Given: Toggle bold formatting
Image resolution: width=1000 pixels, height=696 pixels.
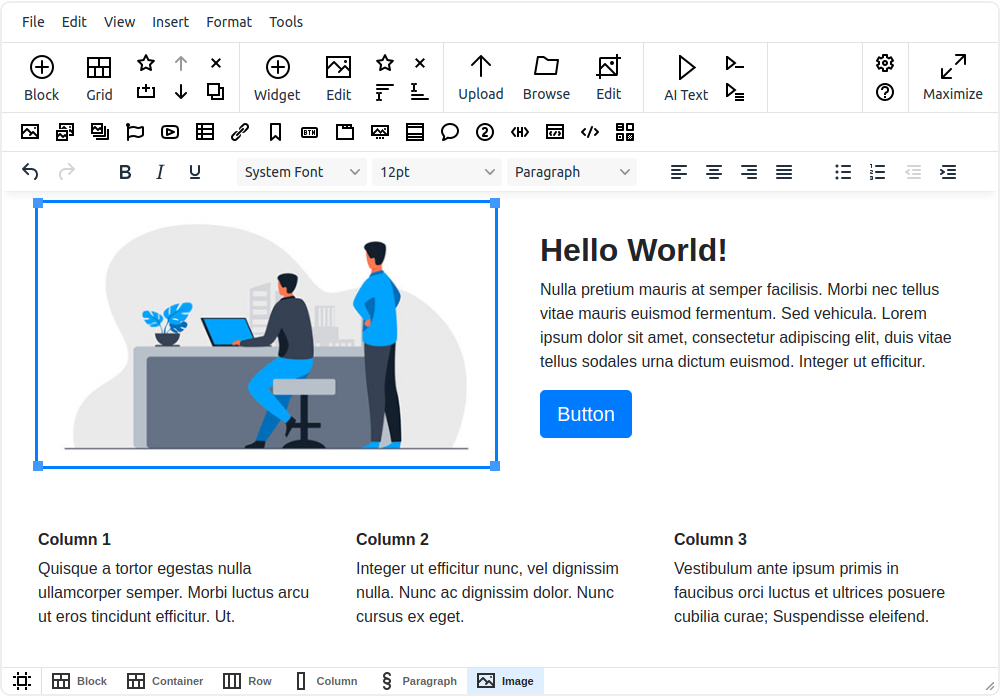Looking at the screenshot, I should point(125,172).
